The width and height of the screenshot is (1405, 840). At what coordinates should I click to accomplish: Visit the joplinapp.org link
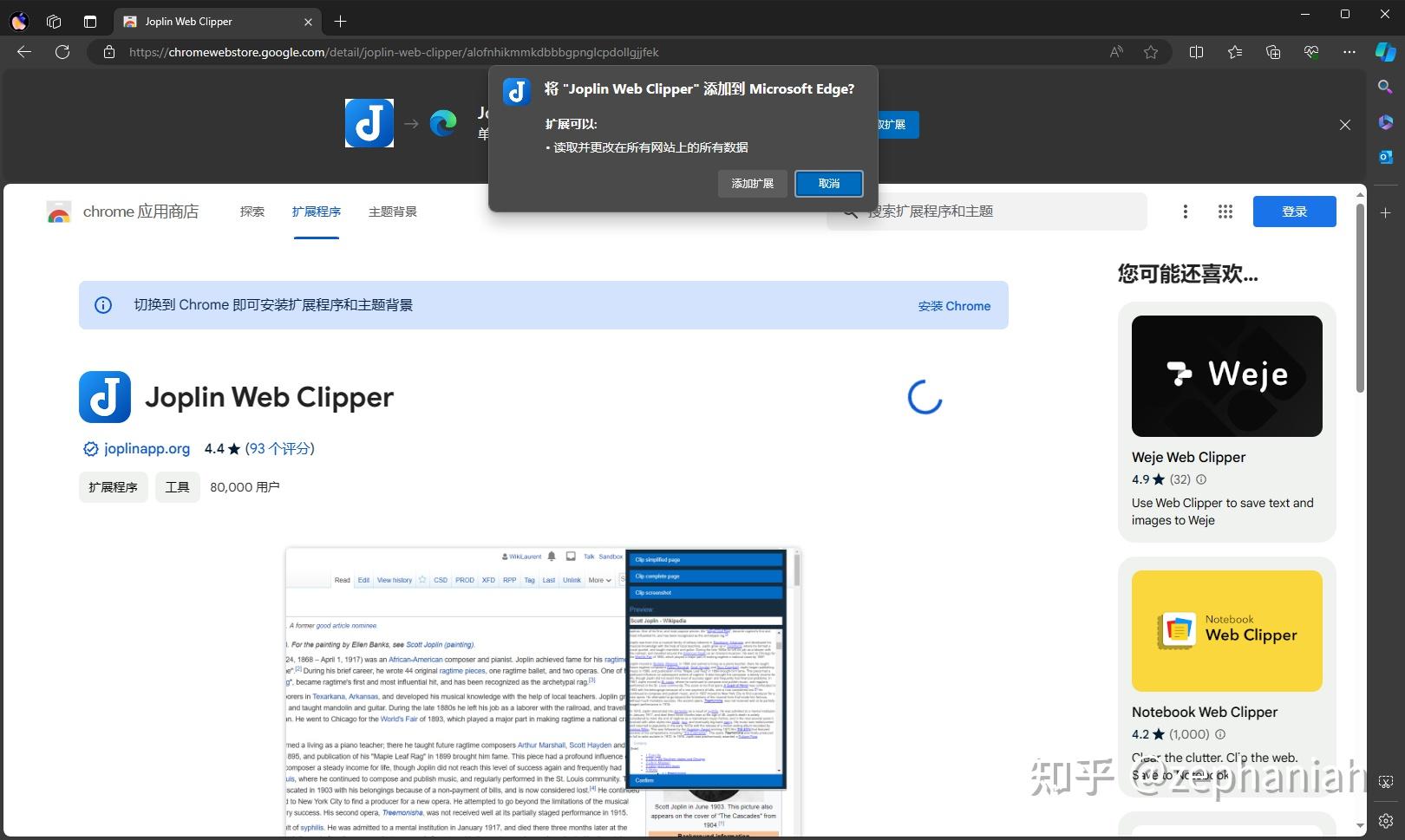[146, 448]
